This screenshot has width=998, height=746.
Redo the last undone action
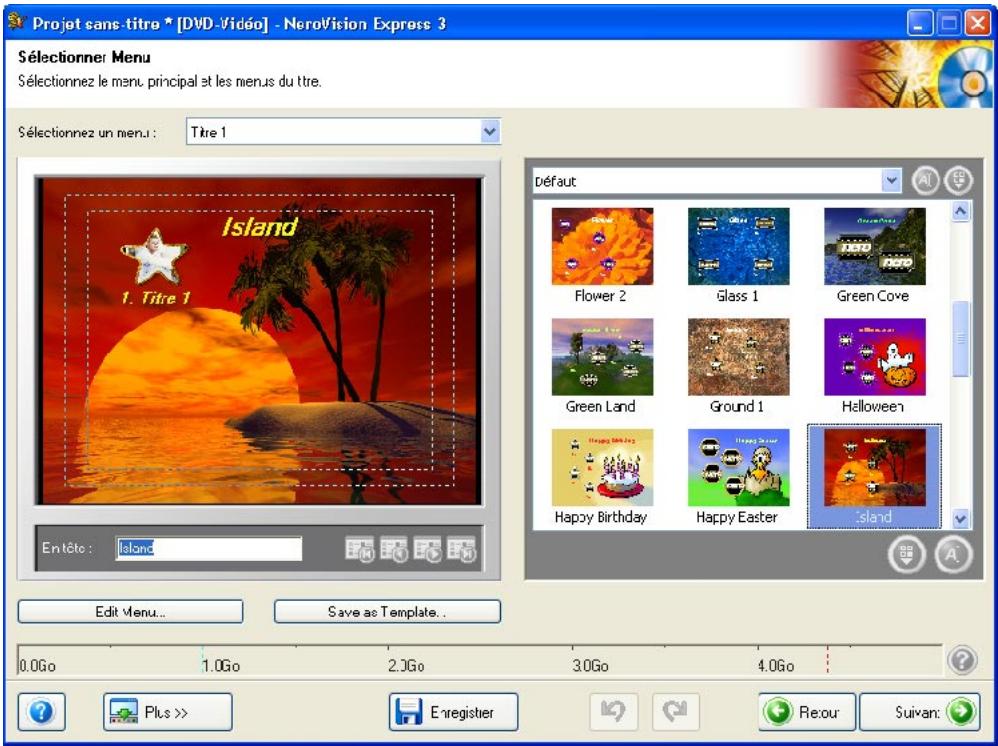[x=675, y=712]
